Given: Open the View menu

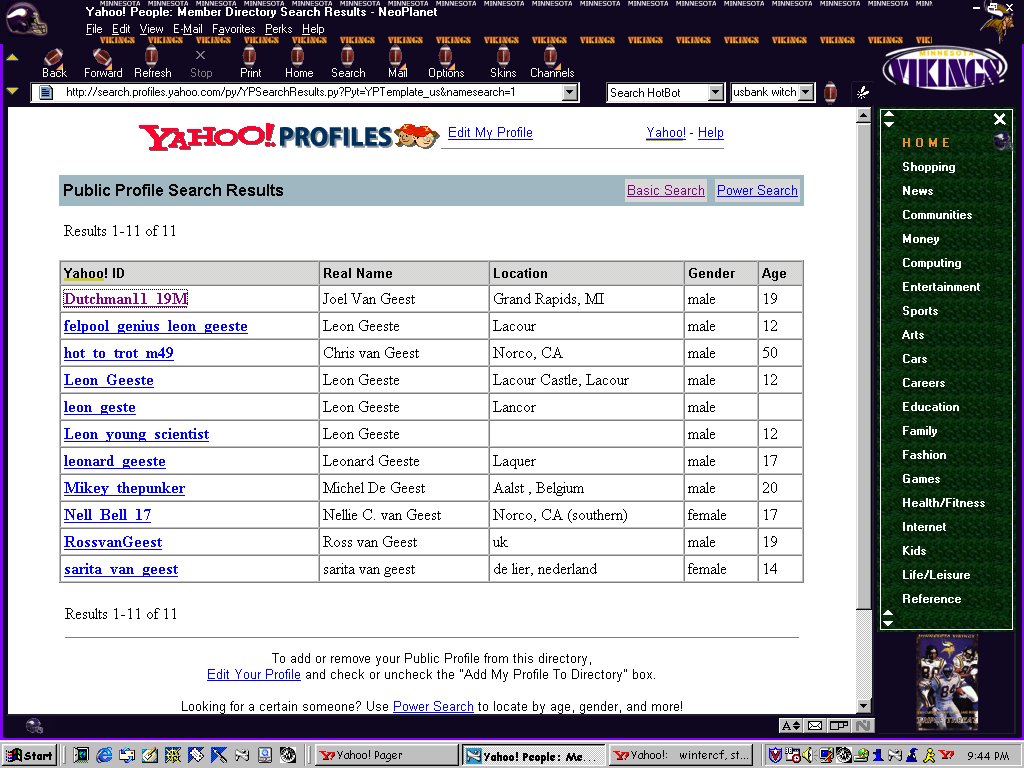Looking at the screenshot, I should (152, 29).
